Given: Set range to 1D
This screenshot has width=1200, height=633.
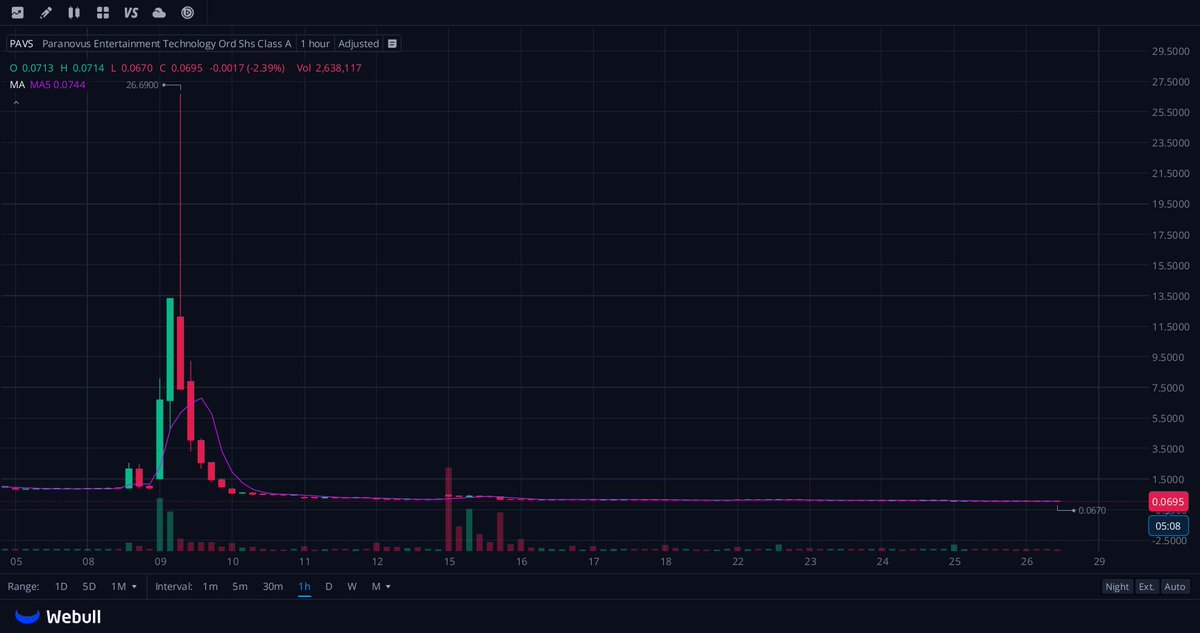Looking at the screenshot, I should (x=61, y=587).
